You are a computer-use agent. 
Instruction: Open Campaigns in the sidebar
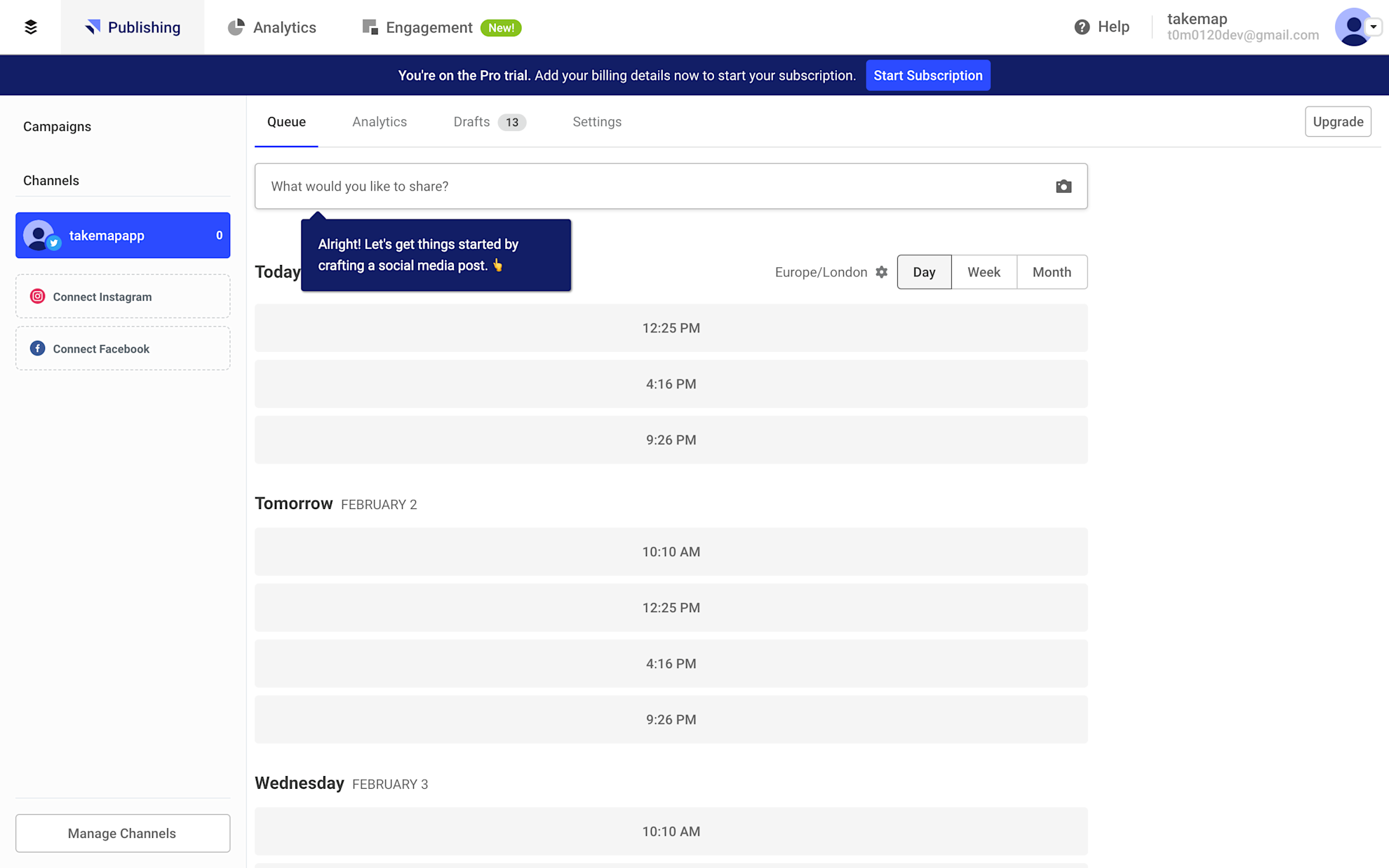pos(57,127)
